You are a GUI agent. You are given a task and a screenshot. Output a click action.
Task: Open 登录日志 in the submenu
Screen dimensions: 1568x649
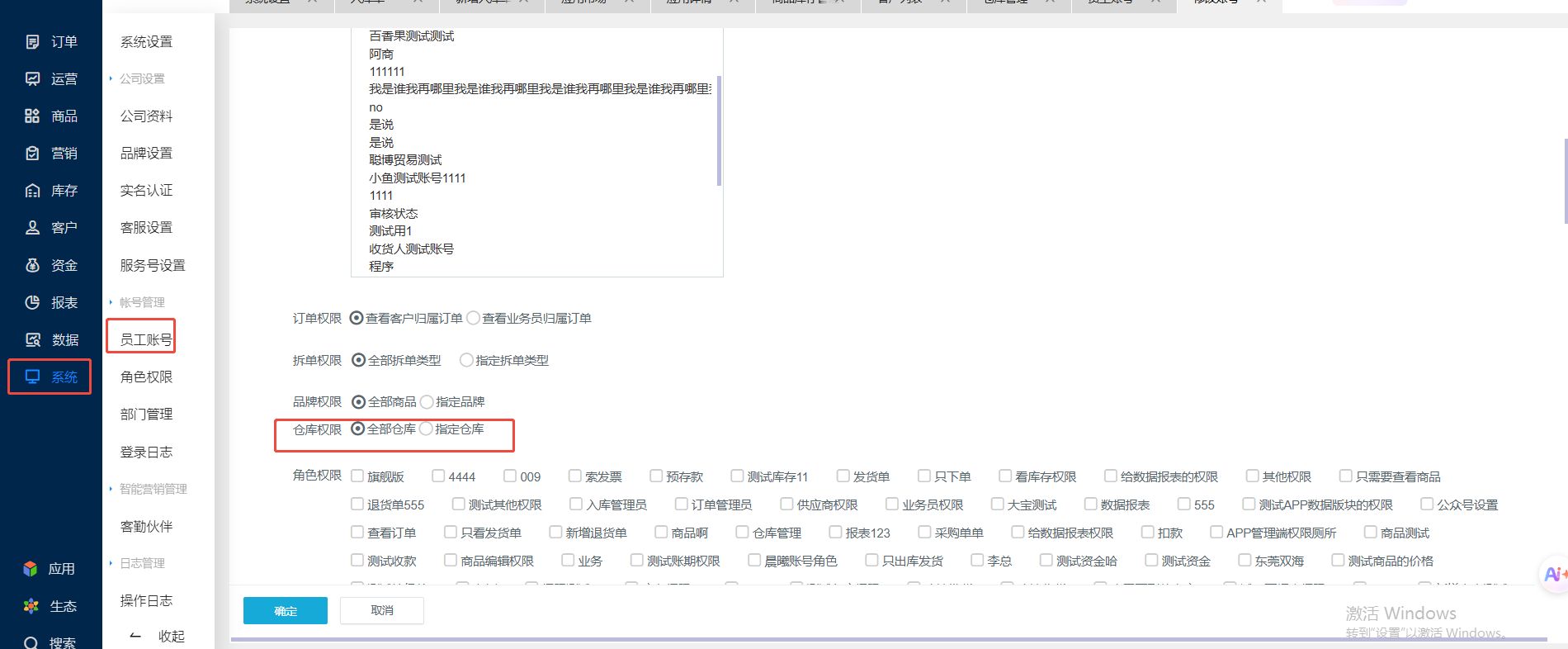146,452
